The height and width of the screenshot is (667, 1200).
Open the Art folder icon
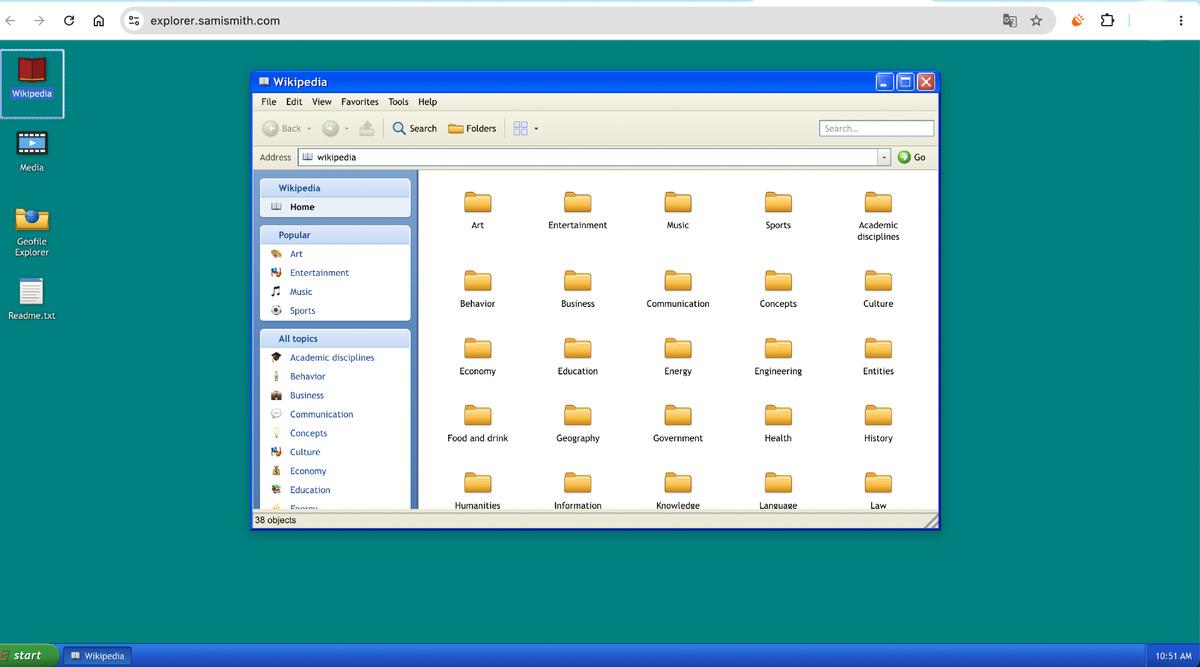coord(477,202)
